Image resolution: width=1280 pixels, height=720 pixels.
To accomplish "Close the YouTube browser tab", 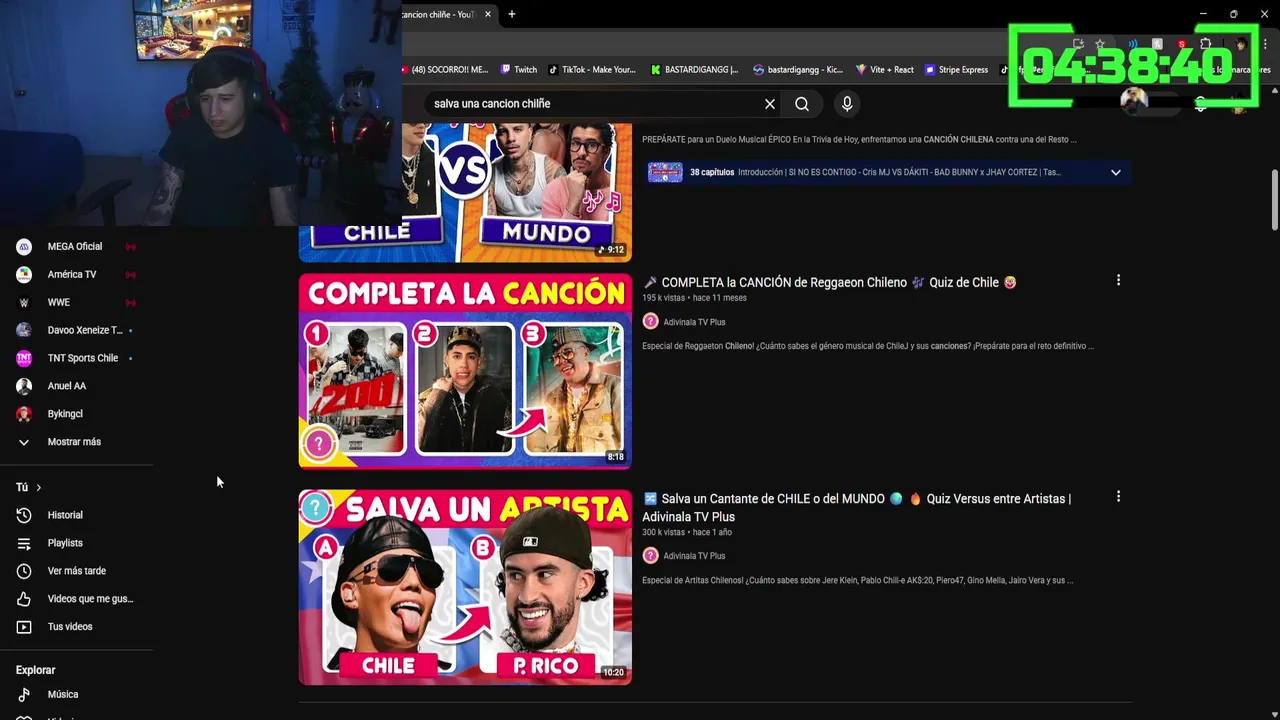I will click(488, 14).
